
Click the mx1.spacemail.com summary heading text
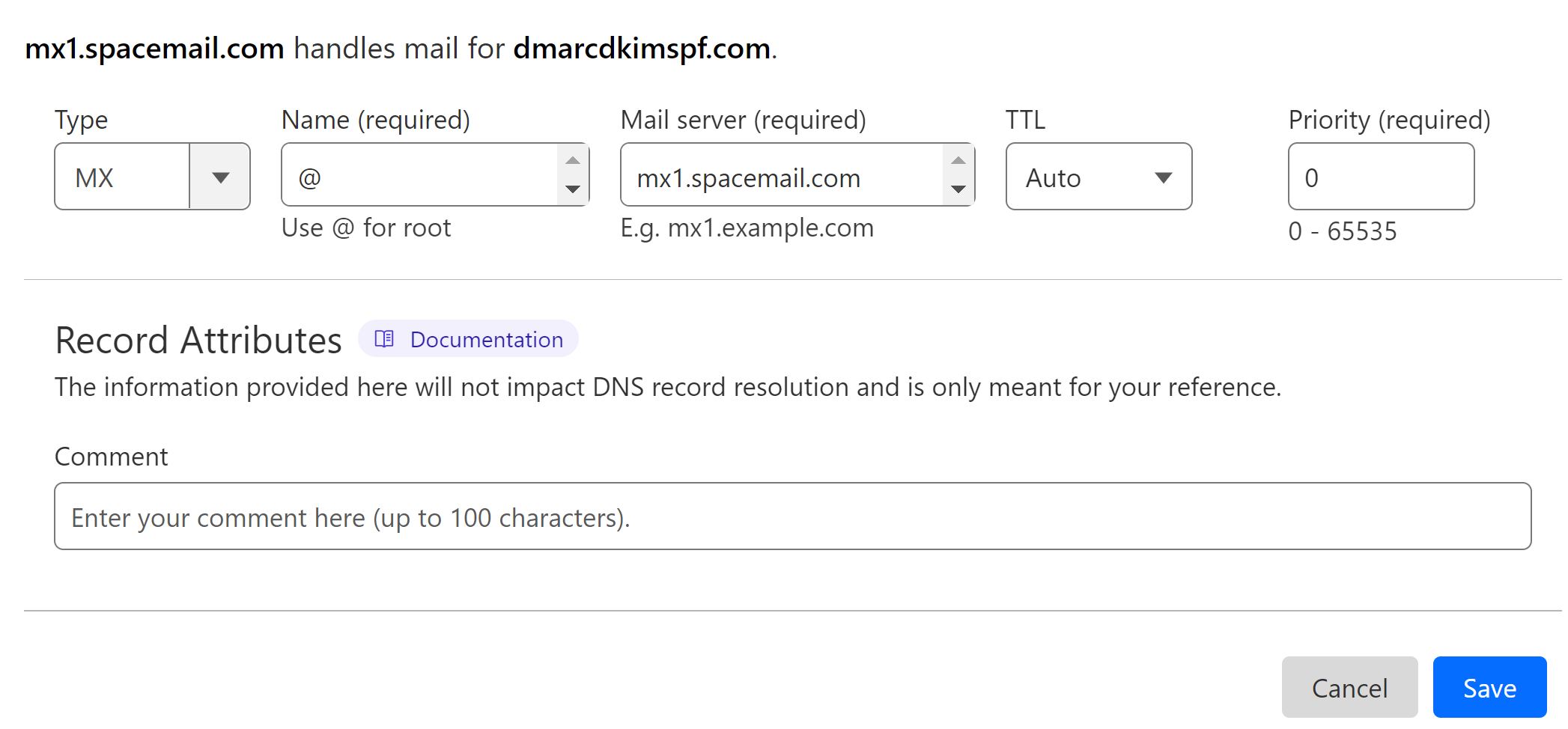[154, 48]
